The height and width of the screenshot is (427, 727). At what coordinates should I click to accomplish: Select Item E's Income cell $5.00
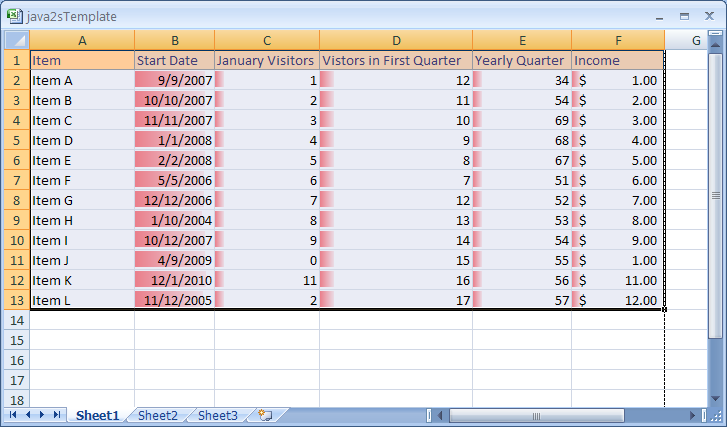click(618, 160)
